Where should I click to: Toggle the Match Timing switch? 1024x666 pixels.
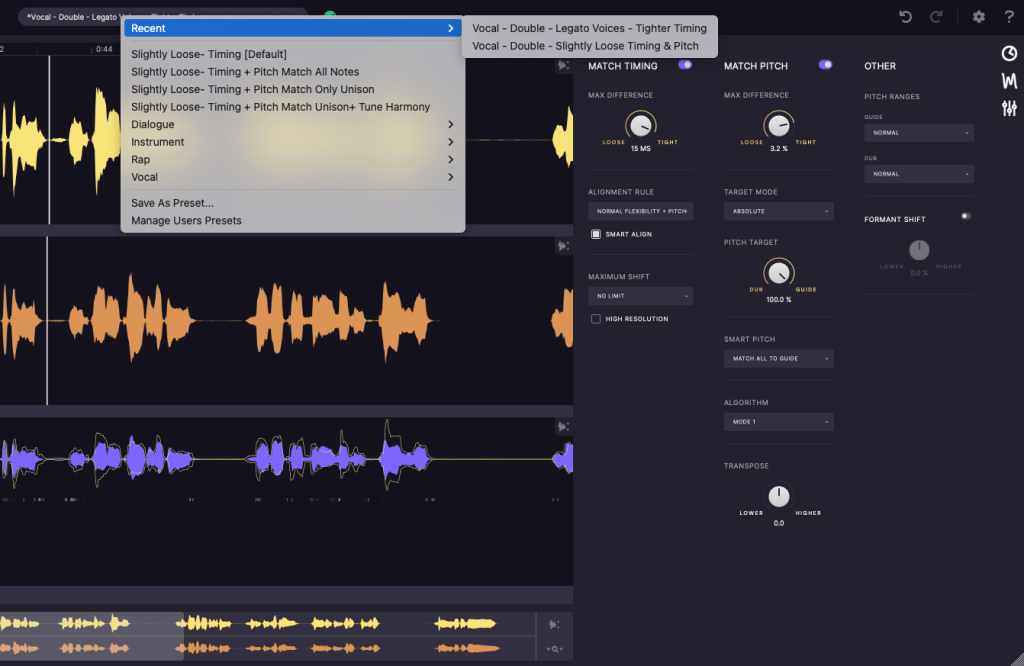685,65
